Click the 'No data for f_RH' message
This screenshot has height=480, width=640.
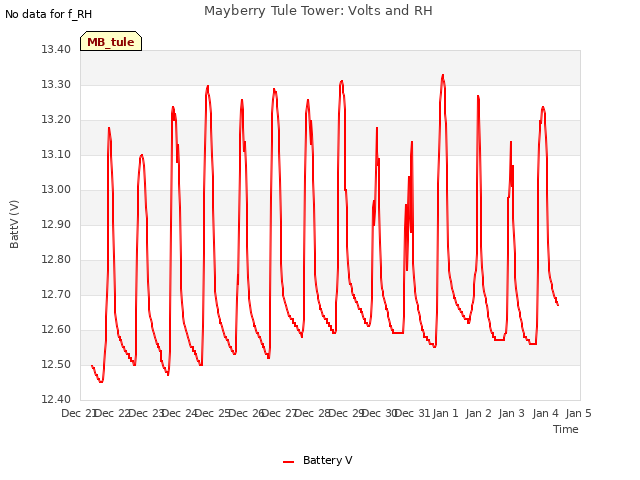coord(48,14)
